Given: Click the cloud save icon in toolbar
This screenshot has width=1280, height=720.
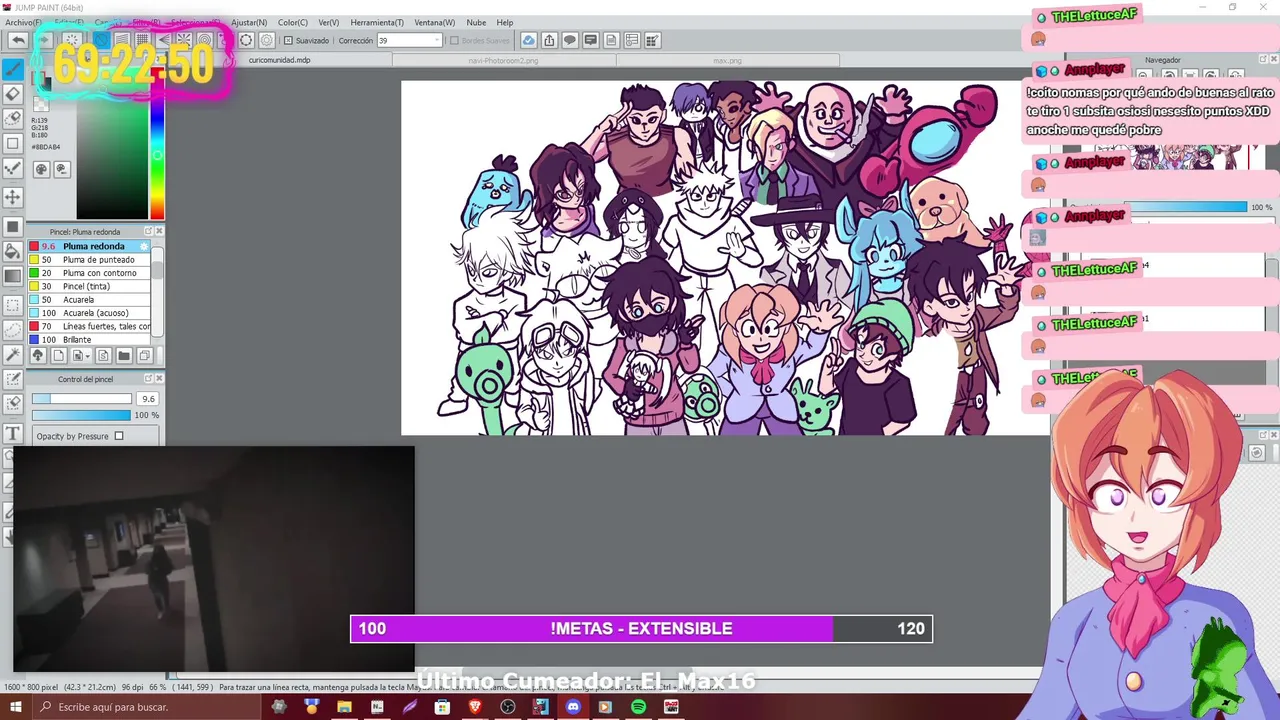Looking at the screenshot, I should pyautogui.click(x=528, y=40).
